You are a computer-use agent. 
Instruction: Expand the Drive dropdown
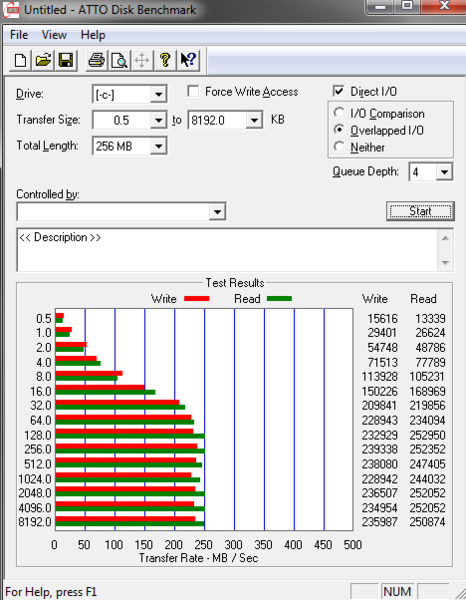pos(158,95)
